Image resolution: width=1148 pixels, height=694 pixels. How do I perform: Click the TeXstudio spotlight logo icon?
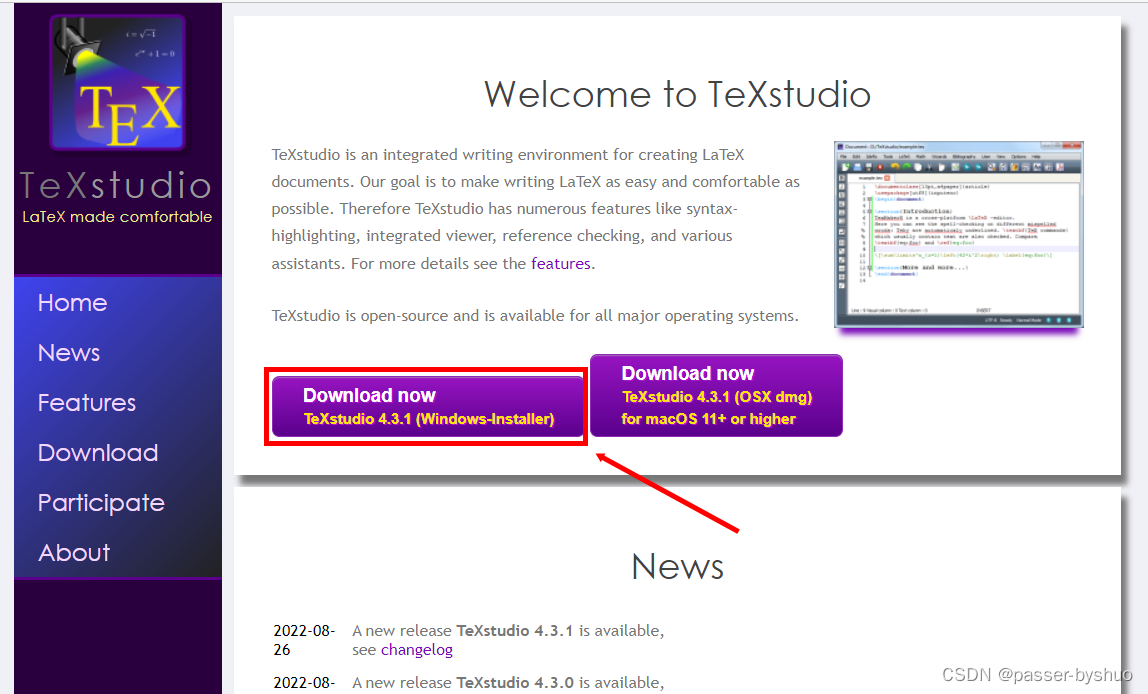117,83
